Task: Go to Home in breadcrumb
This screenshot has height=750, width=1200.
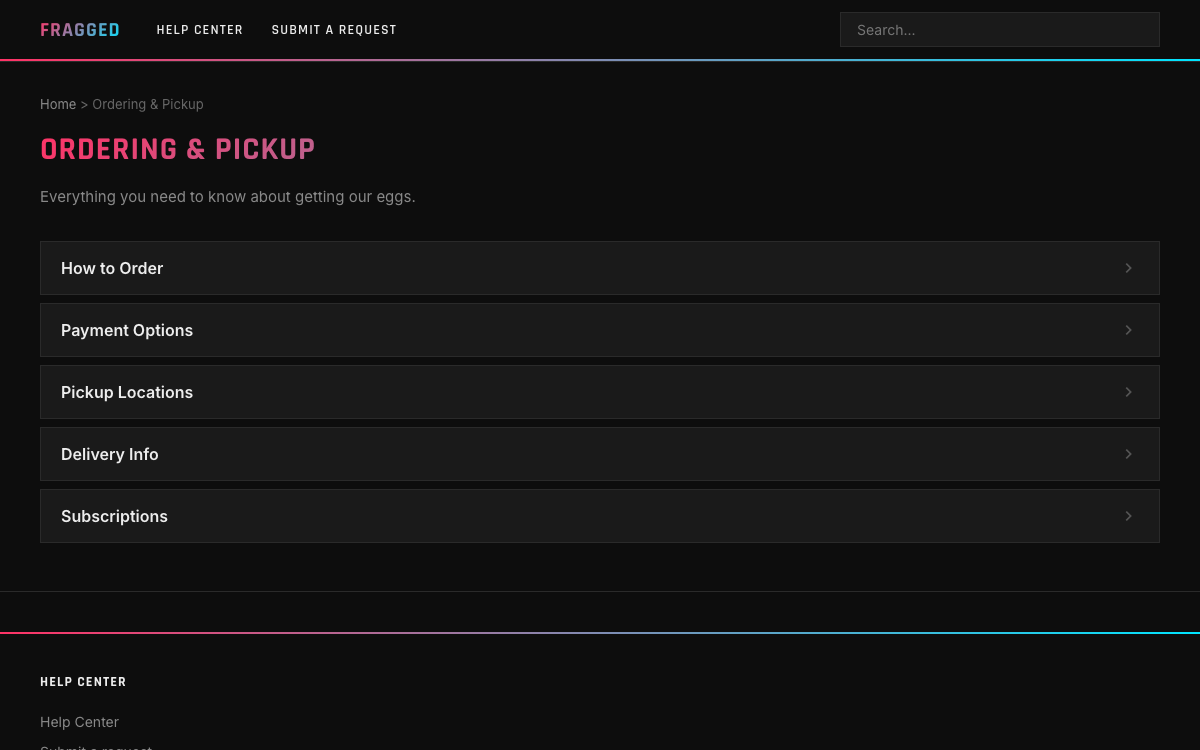Action: 58,104
